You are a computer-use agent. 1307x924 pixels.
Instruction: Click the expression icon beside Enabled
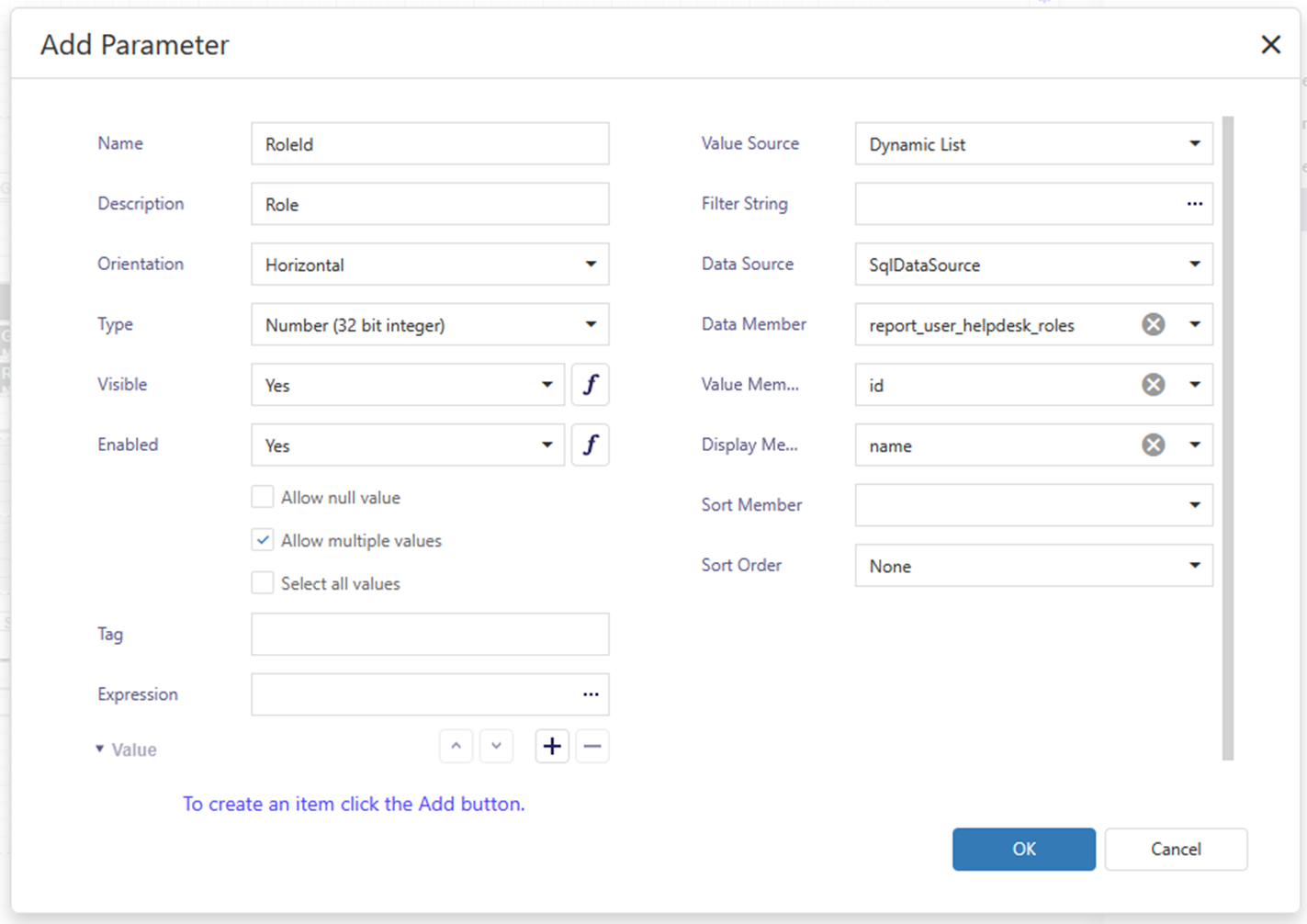pos(590,445)
